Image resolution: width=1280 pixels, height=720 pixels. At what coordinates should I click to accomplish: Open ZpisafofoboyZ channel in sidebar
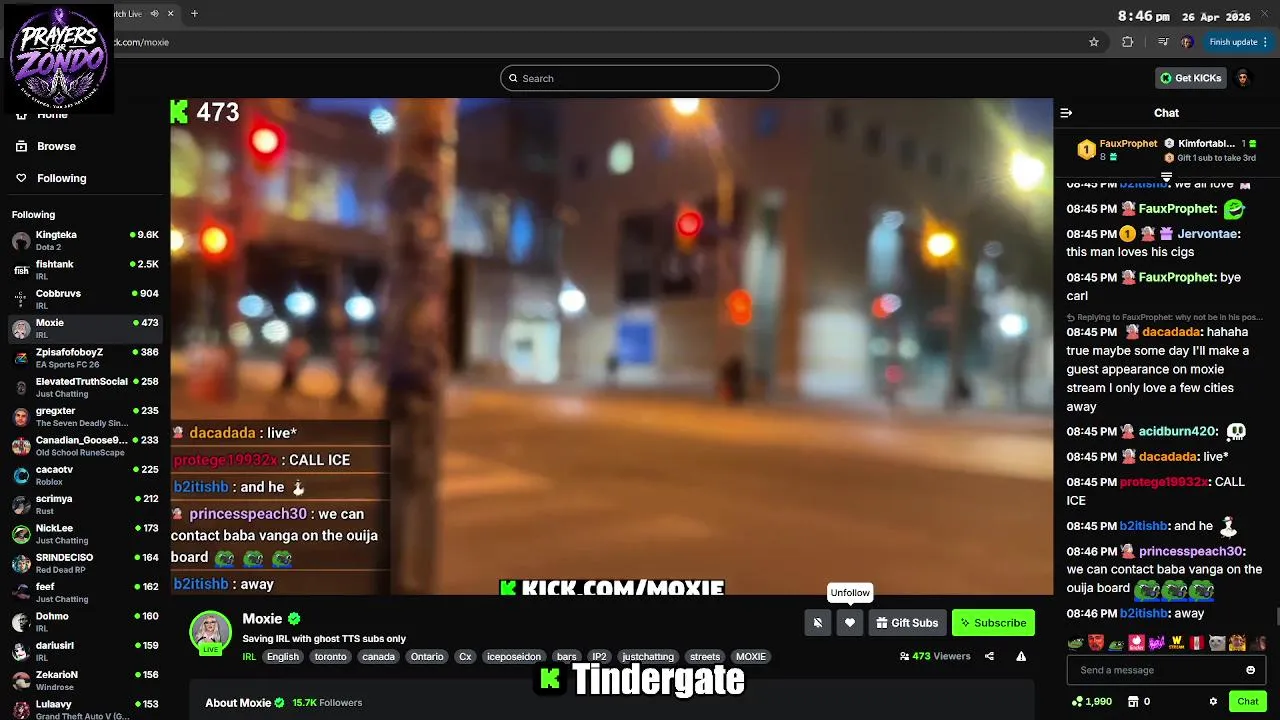tap(85, 358)
